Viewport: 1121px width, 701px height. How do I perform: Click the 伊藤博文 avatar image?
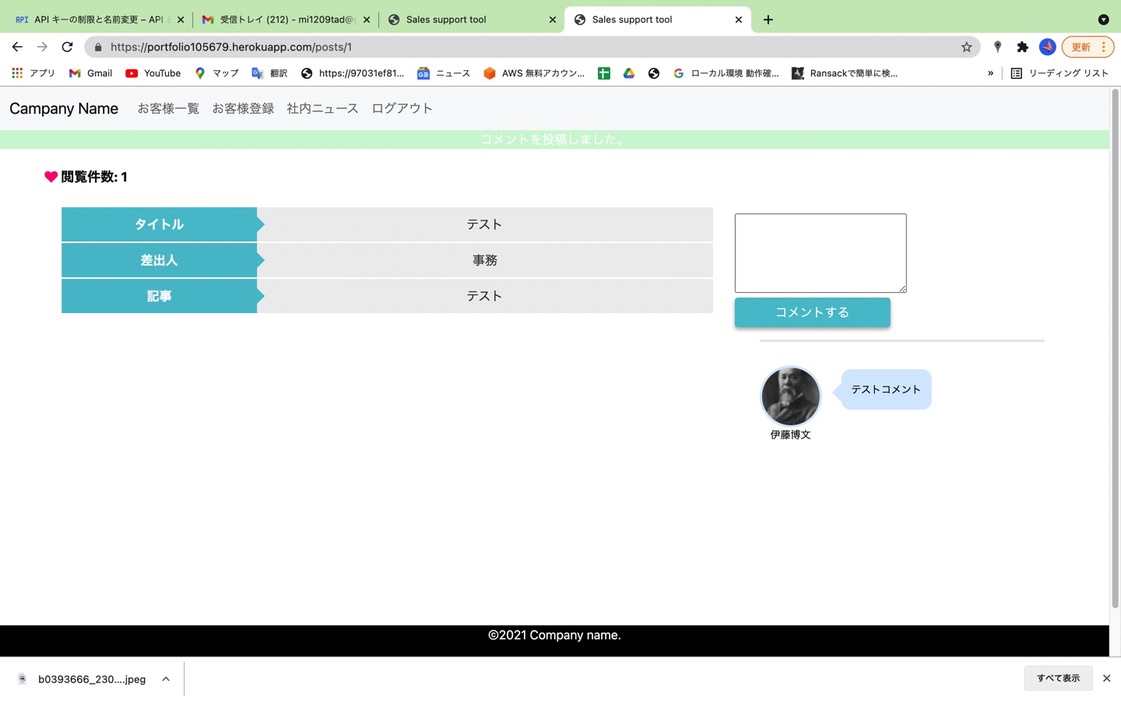[x=790, y=396]
